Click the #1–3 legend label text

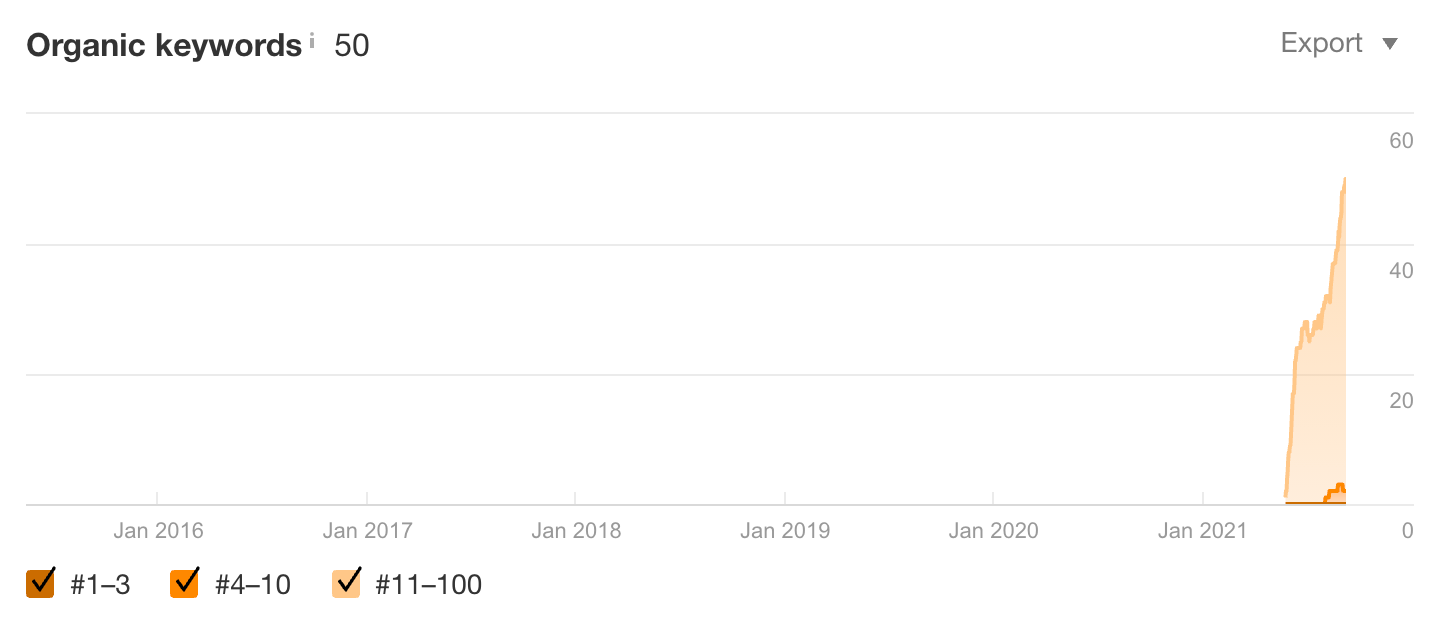click(100, 585)
